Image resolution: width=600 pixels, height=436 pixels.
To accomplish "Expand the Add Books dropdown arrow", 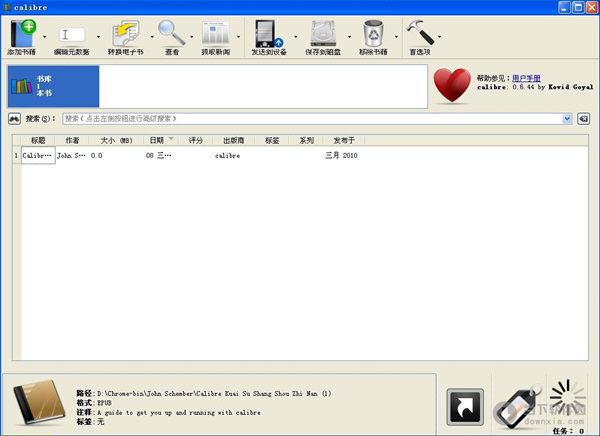I will point(45,38).
